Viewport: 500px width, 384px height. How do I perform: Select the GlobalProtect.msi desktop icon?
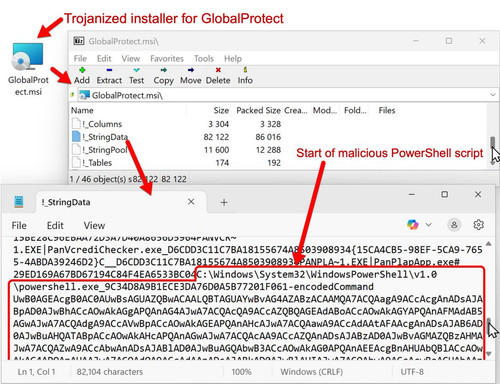[28, 69]
